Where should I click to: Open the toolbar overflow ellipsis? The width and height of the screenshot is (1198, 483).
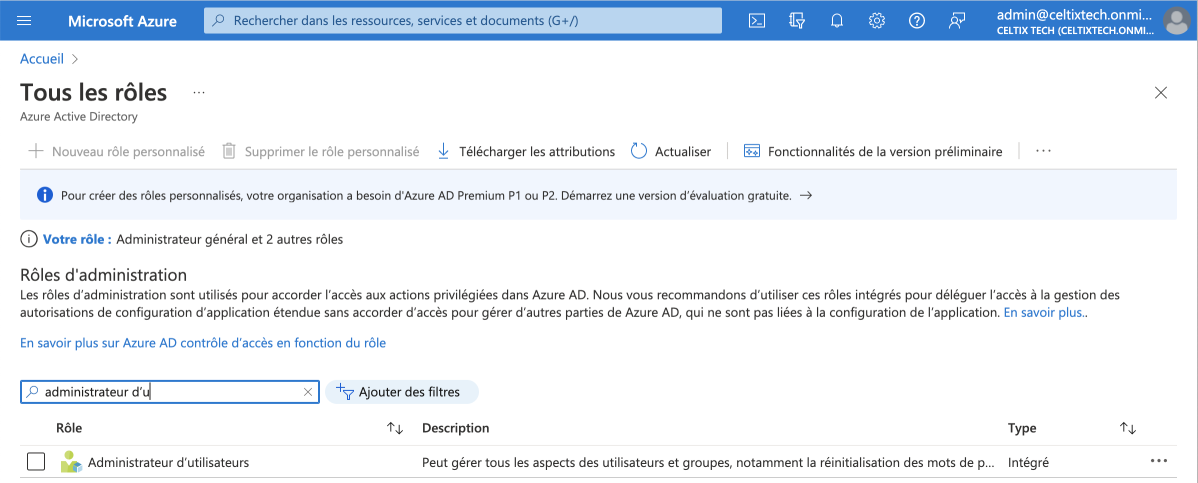1043,151
